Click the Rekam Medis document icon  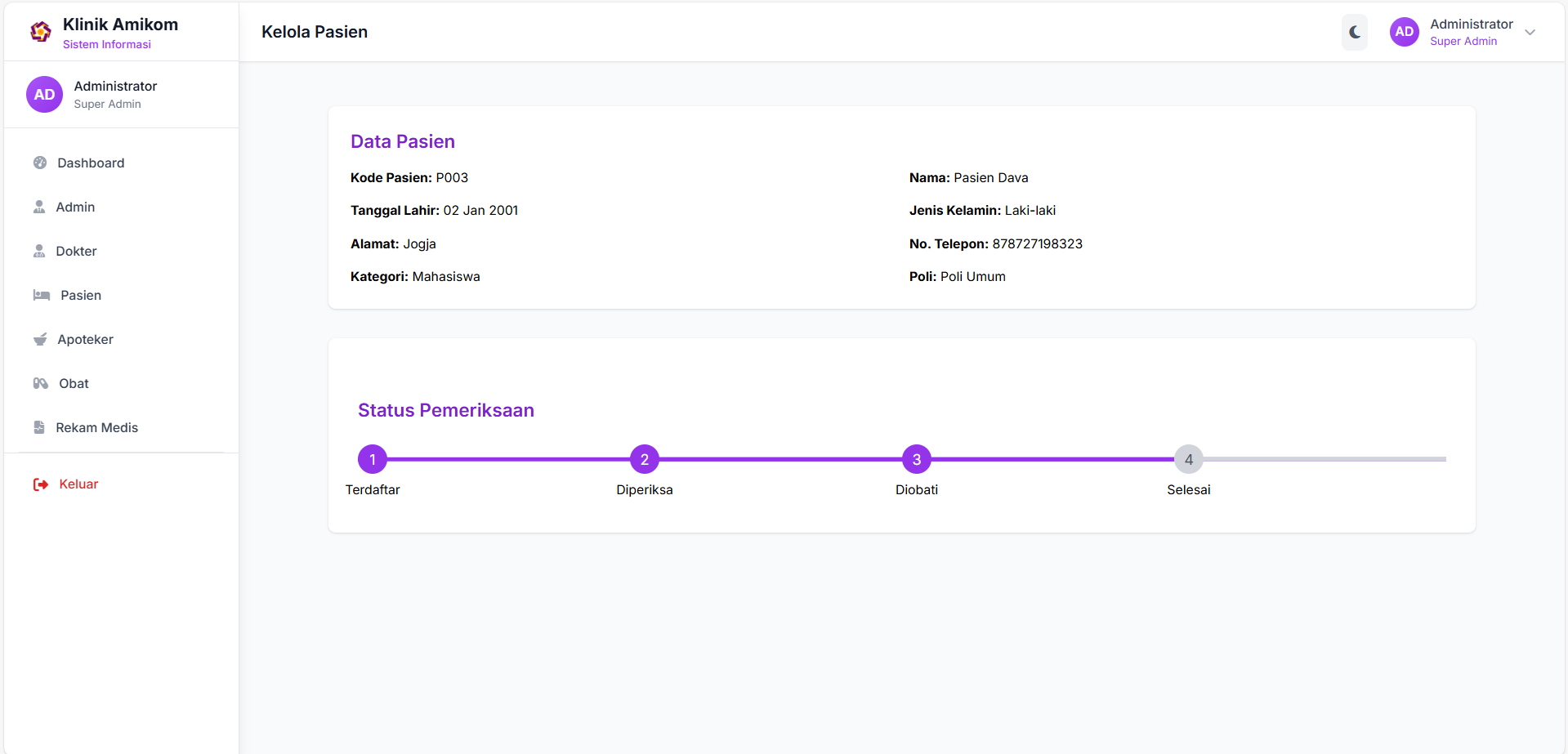39,427
